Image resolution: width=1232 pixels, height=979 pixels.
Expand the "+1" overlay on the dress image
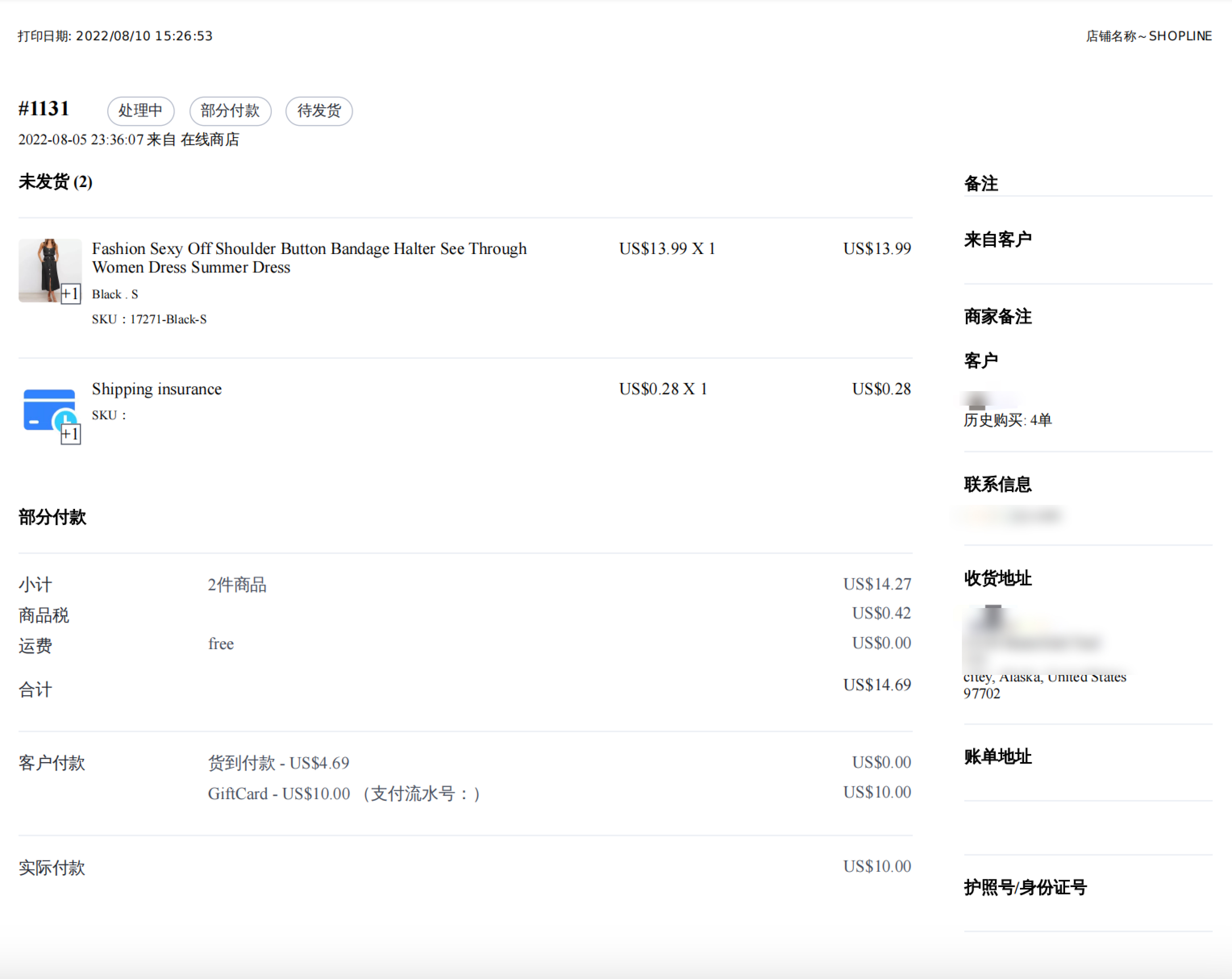point(71,294)
